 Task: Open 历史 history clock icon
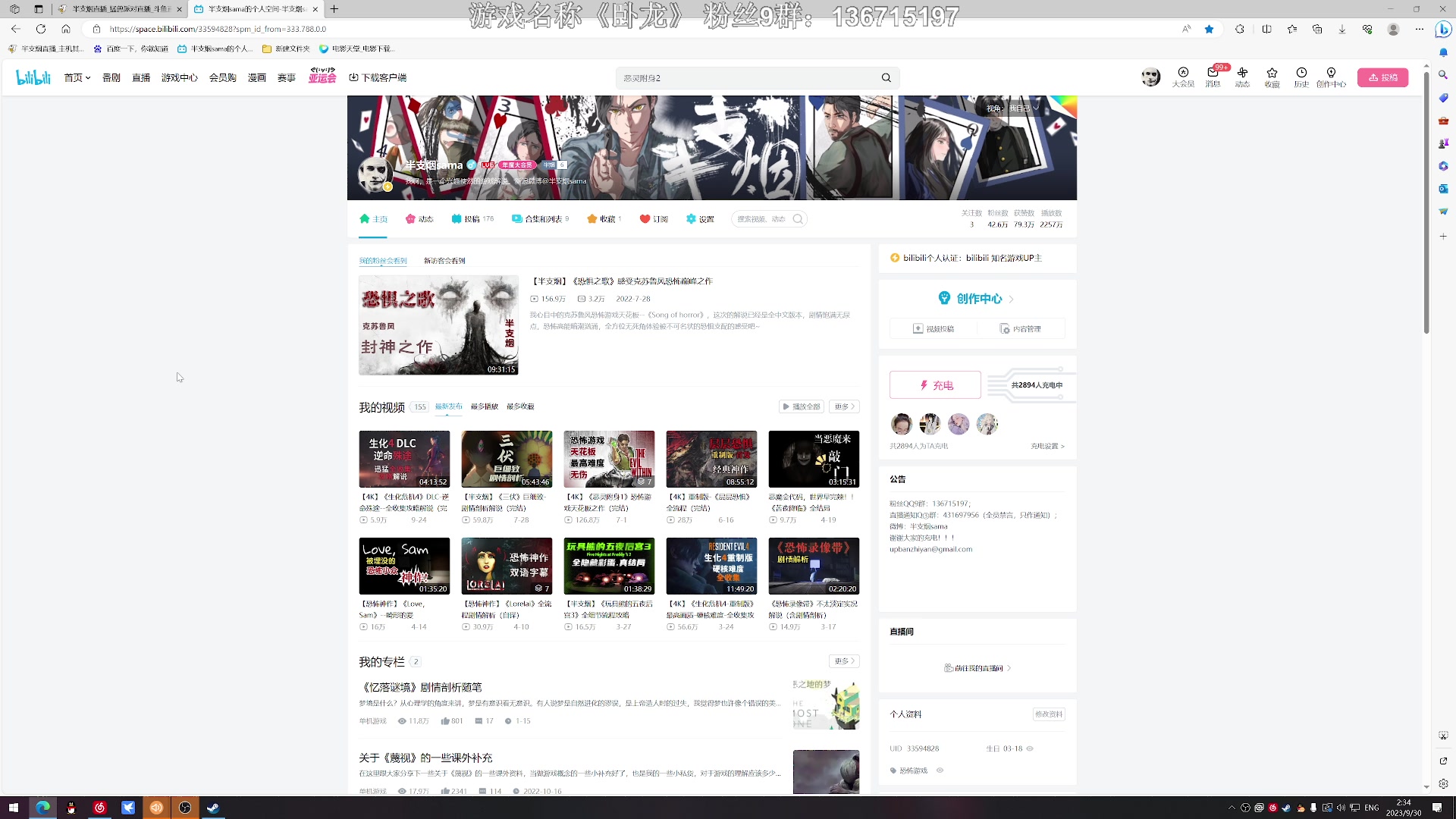pyautogui.click(x=1301, y=74)
